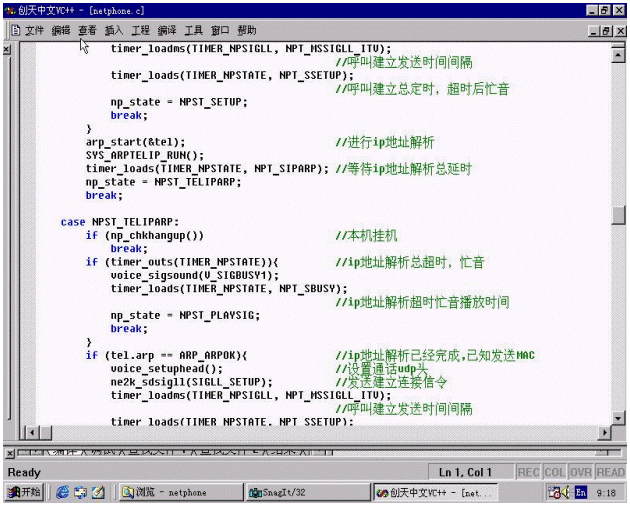Expand the 帮助 (Help) menu
The height and width of the screenshot is (506, 630).
tap(247, 31)
